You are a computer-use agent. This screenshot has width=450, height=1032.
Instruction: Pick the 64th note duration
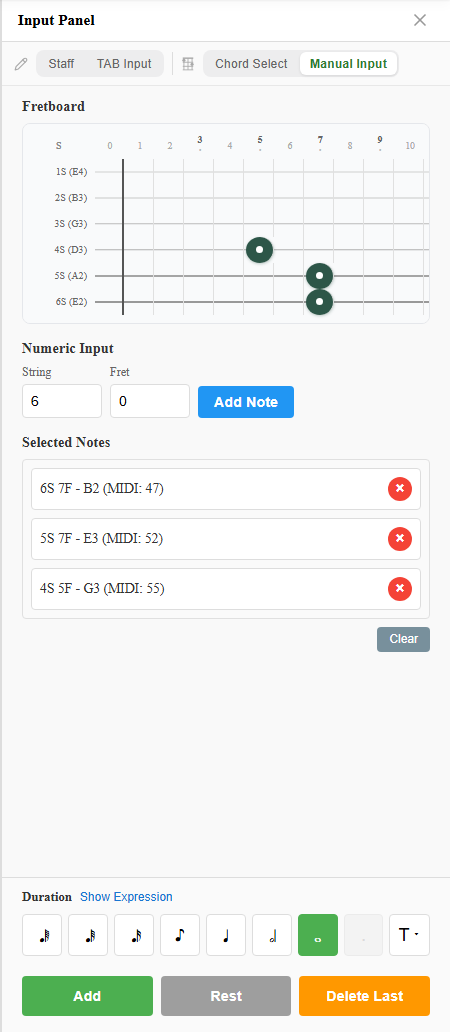click(42, 935)
